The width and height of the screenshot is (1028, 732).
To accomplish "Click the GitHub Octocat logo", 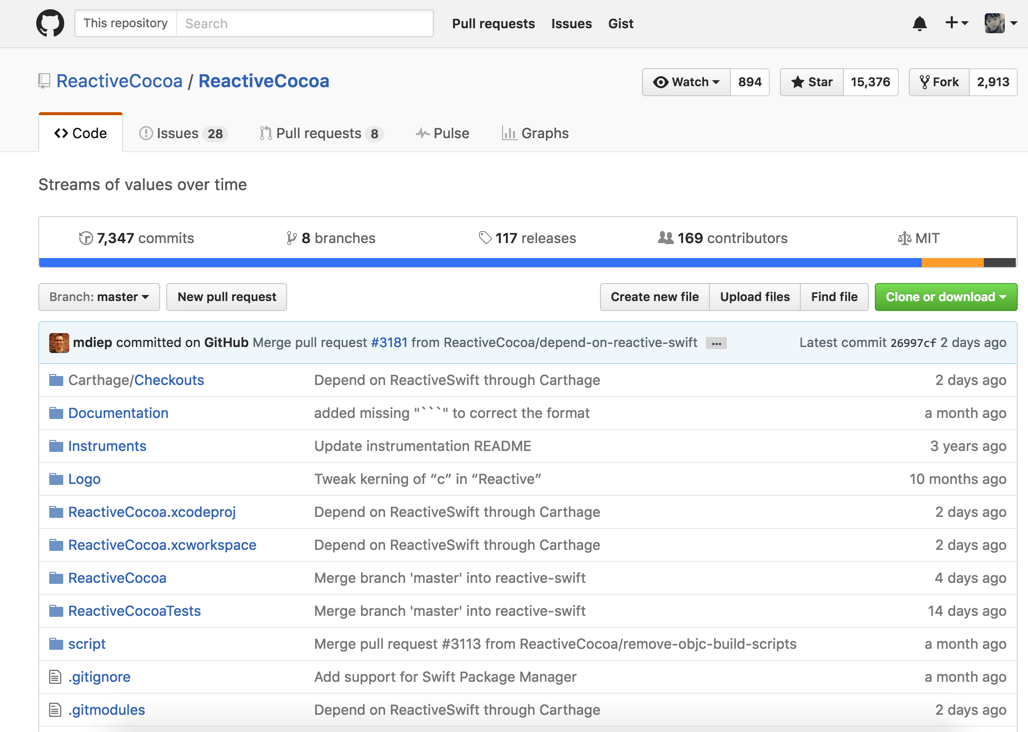I will tap(50, 23).
